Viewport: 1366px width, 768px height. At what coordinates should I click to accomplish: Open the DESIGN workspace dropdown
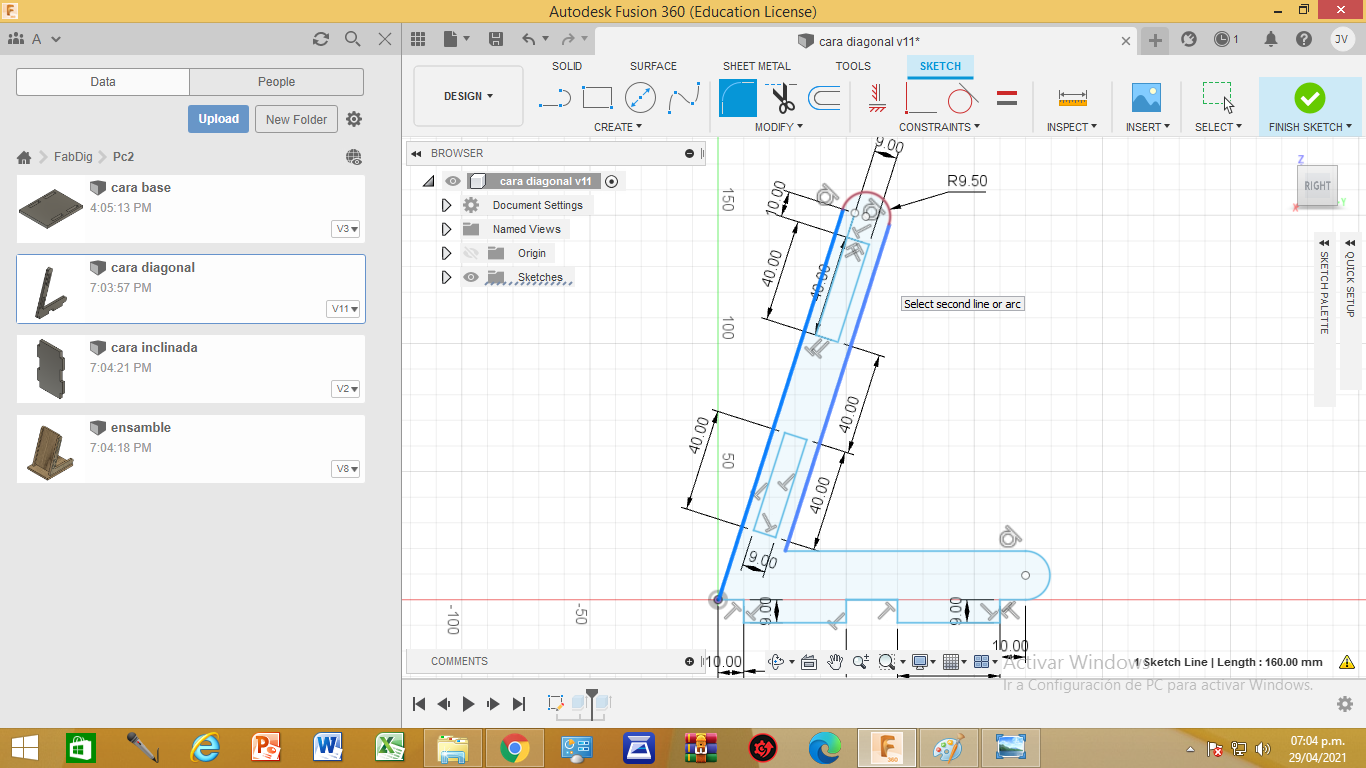pos(468,96)
